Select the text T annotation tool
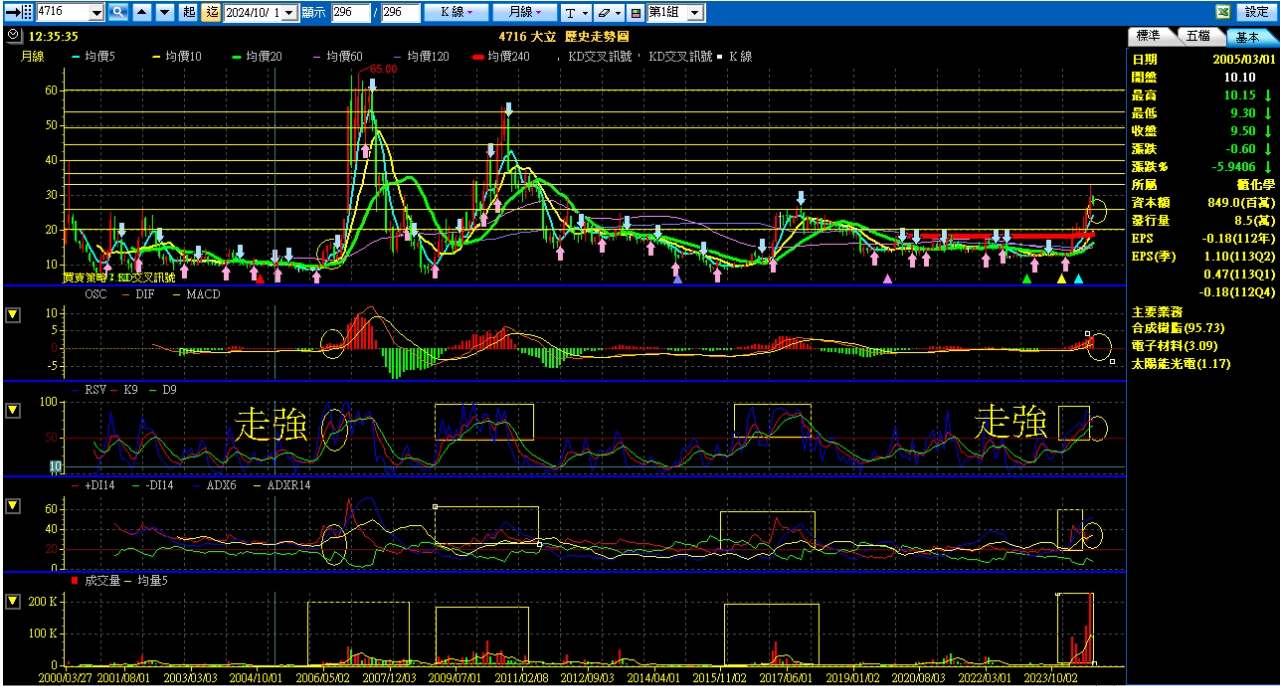The height and width of the screenshot is (686, 1280). tap(570, 12)
